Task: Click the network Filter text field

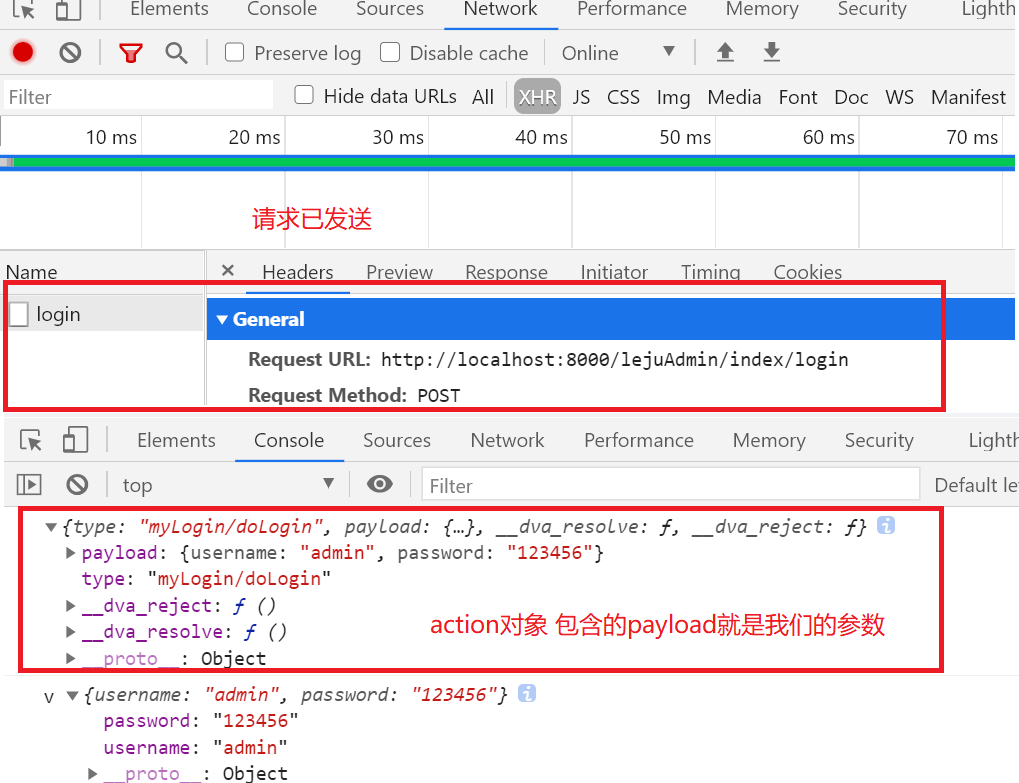Action: (138, 96)
